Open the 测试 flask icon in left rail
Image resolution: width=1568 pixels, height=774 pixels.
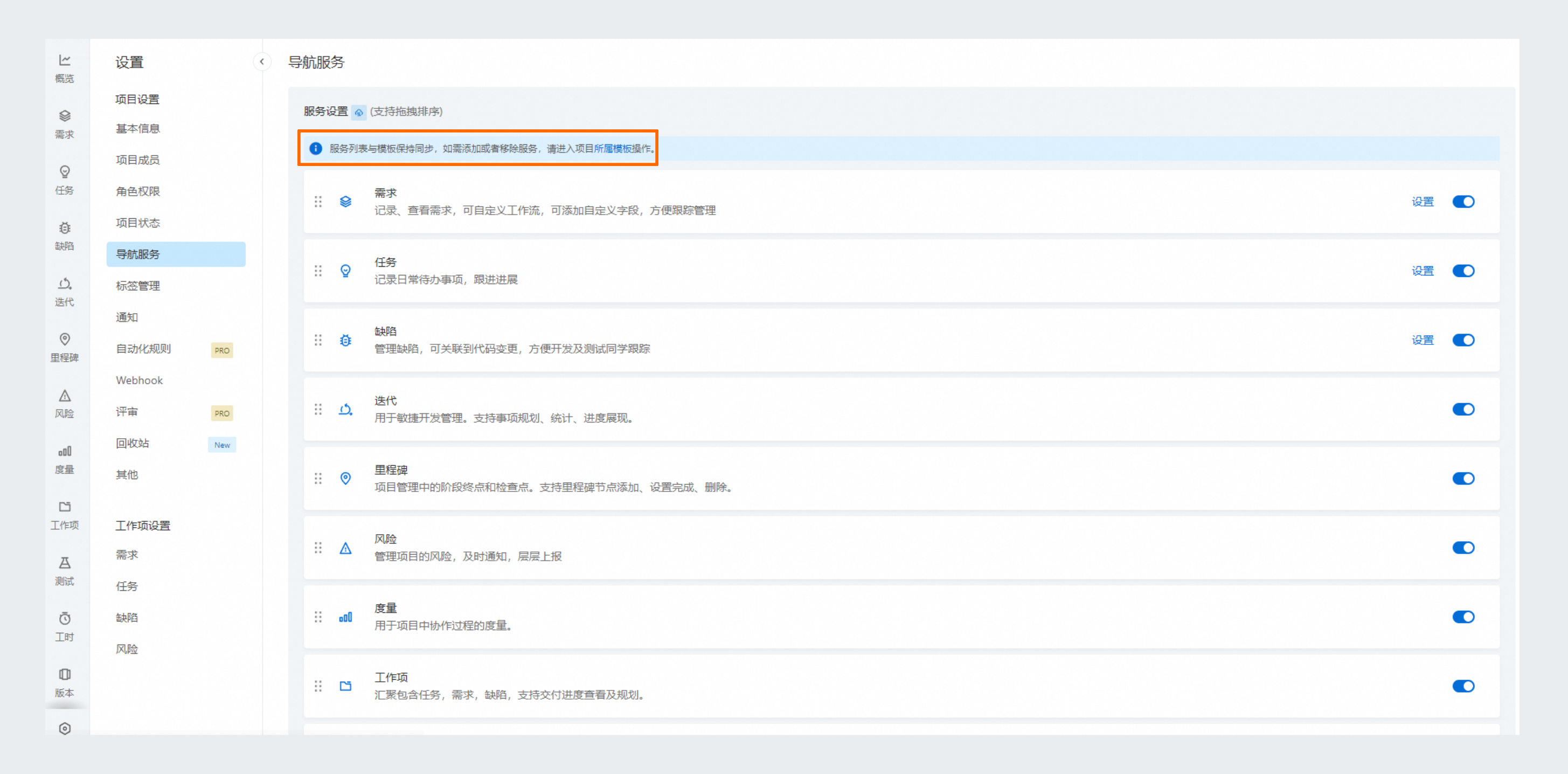coord(65,563)
